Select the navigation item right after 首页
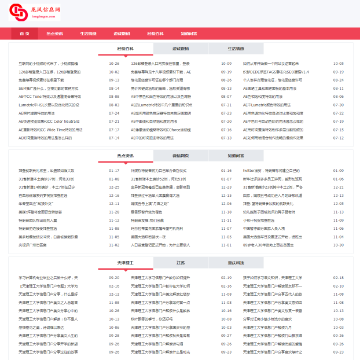Image resolution: width=360 pixels, height=360 pixels. [x=54, y=34]
